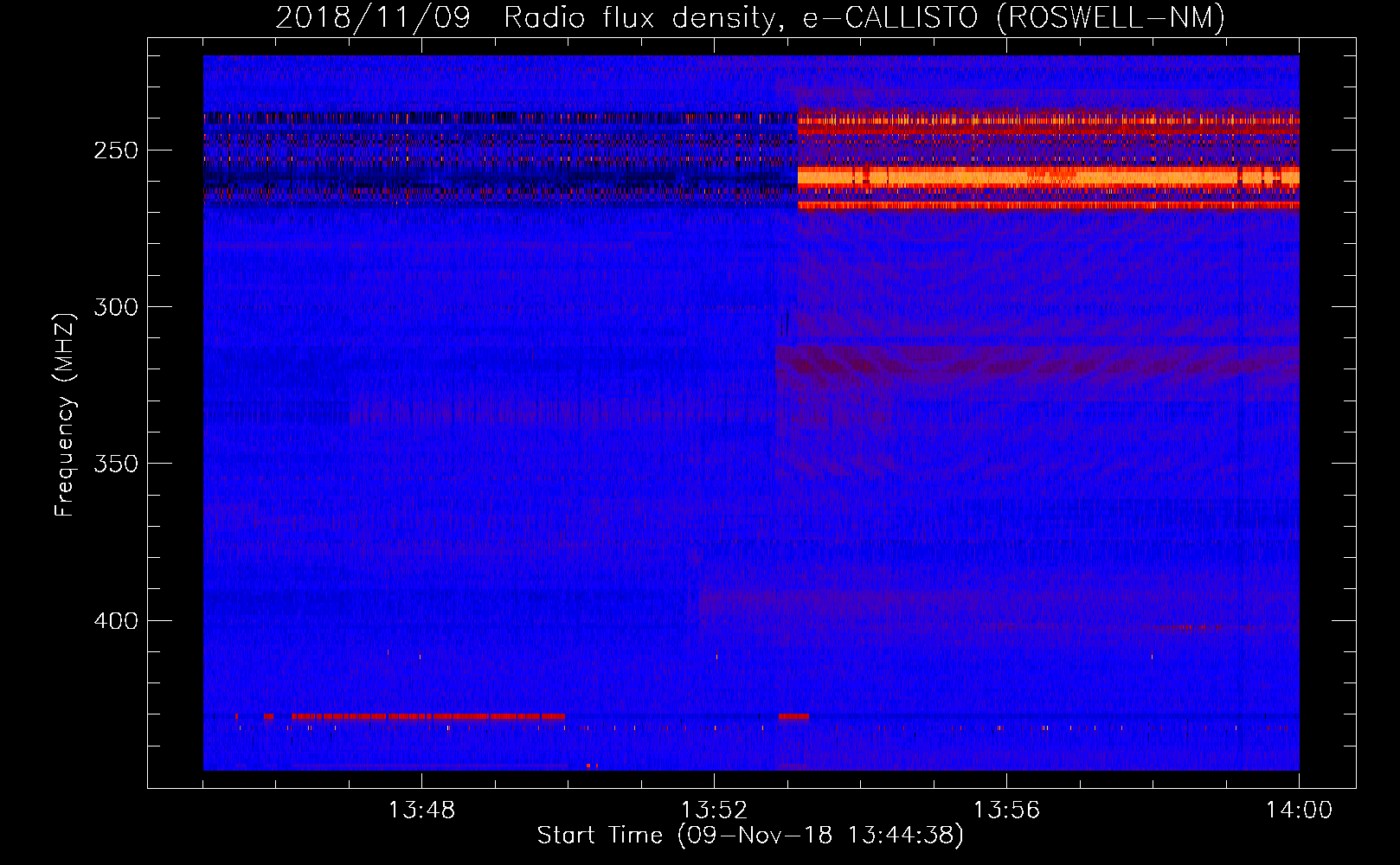The width and height of the screenshot is (1400, 865).
Task: Click the '350' frequency axis label
Action: (x=116, y=464)
